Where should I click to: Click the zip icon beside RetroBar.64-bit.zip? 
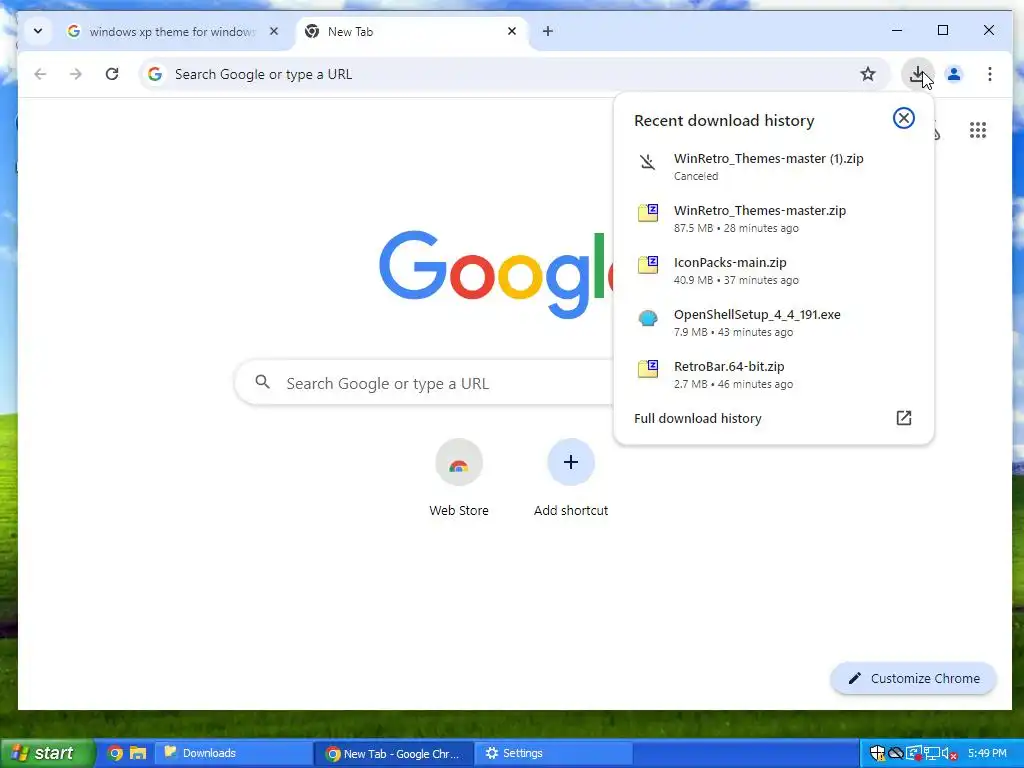[648, 369]
